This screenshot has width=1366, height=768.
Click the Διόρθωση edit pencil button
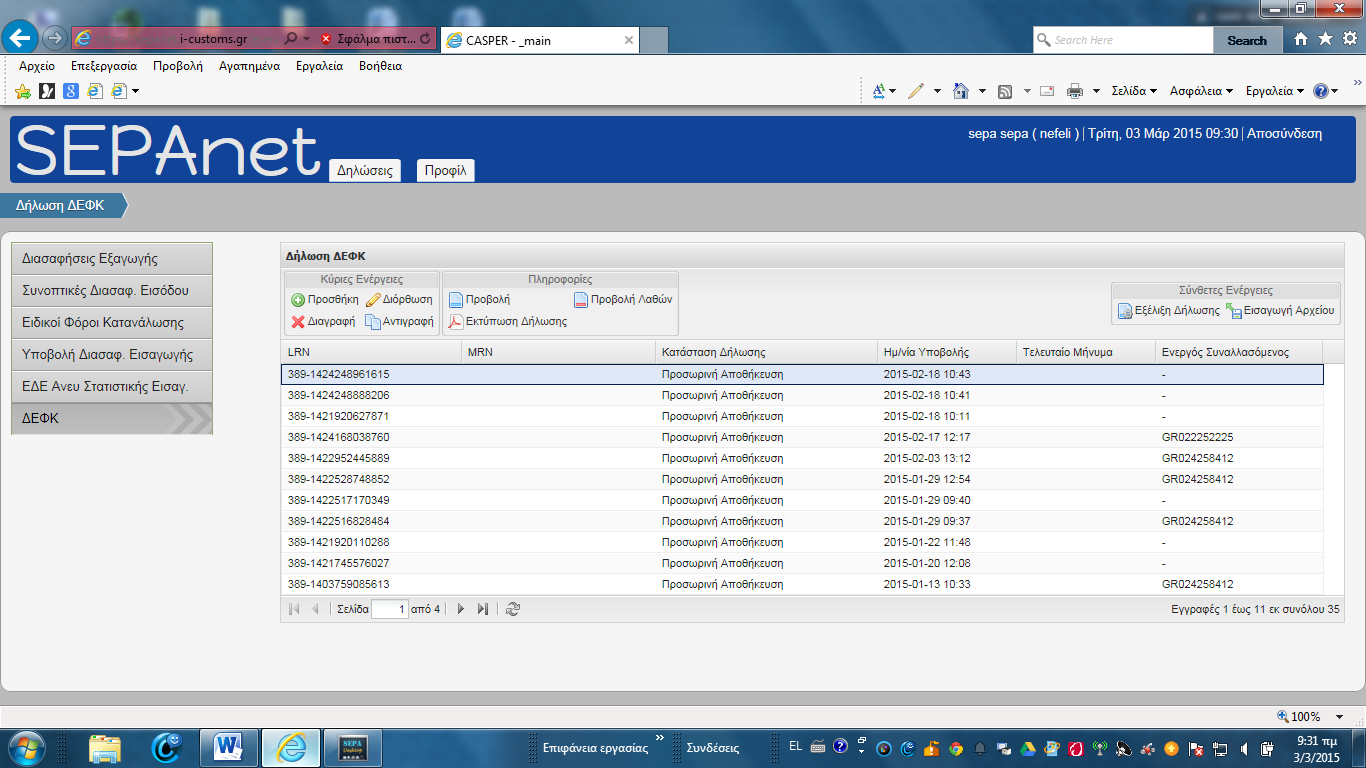click(x=399, y=299)
